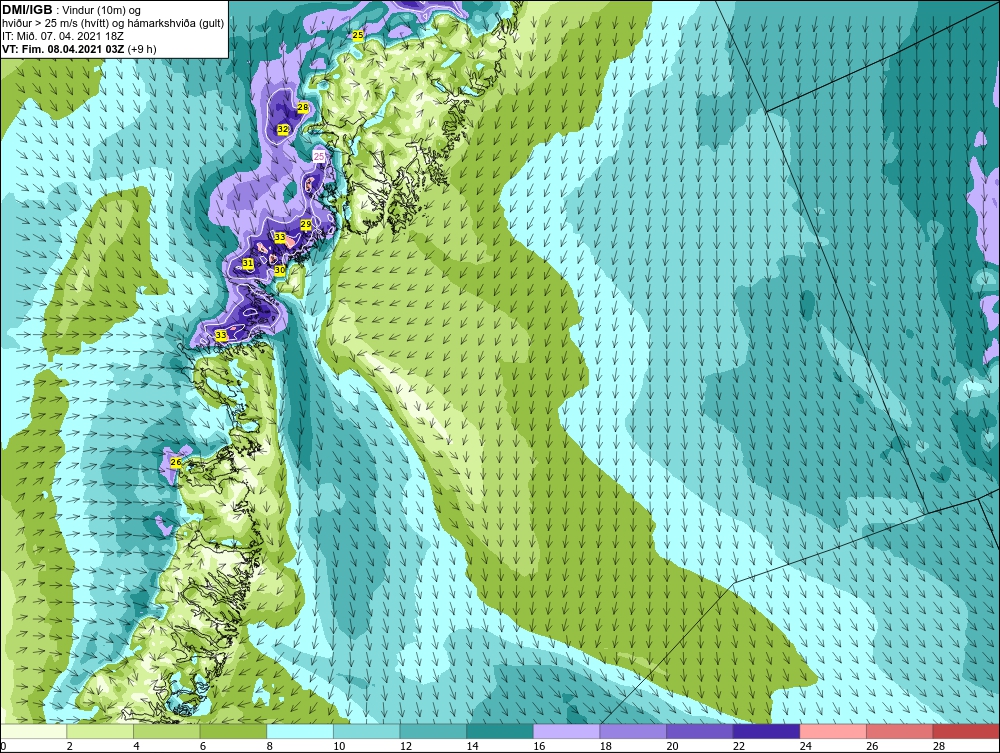Image resolution: width=1000 pixels, height=753 pixels.
Task: Click the number 0 on the legend scale
Action: pos(3,746)
